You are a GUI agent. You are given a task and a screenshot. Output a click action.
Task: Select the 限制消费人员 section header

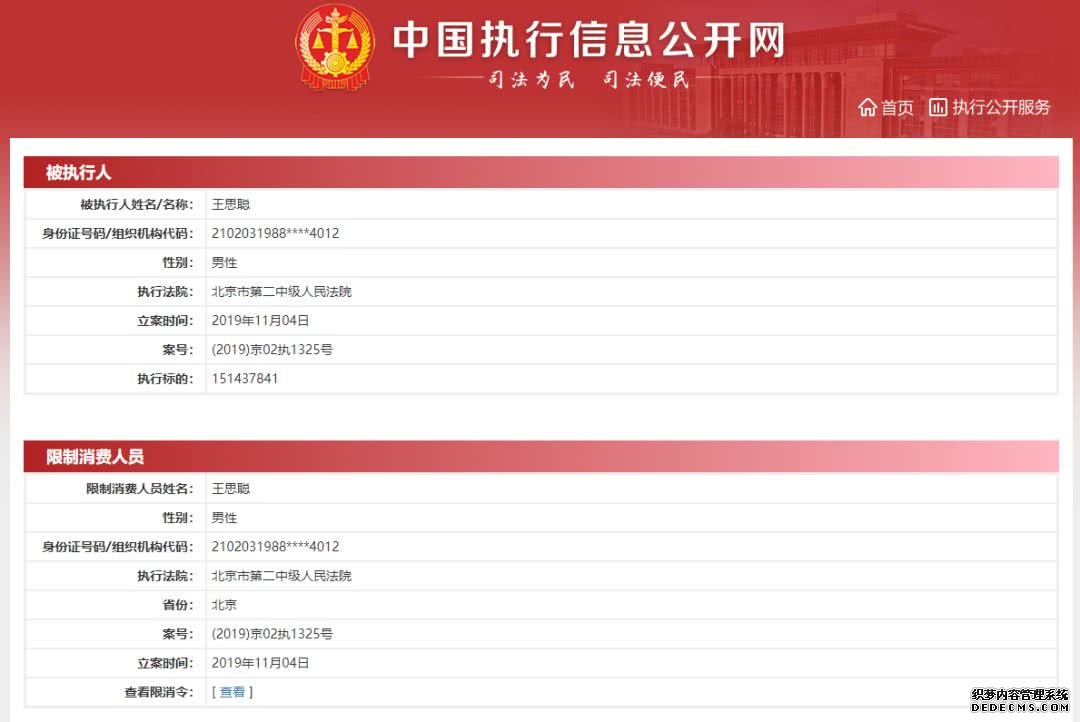point(95,457)
